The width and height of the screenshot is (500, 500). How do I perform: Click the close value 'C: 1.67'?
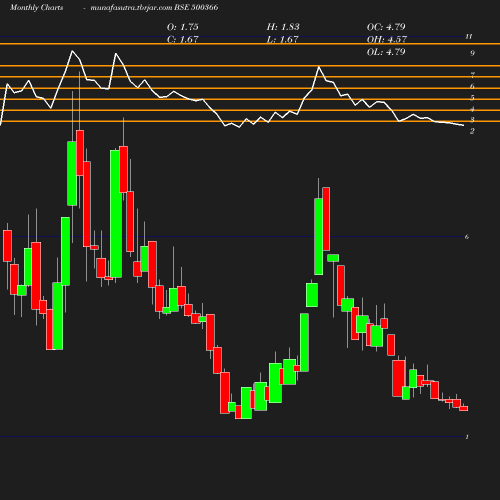click(x=183, y=40)
